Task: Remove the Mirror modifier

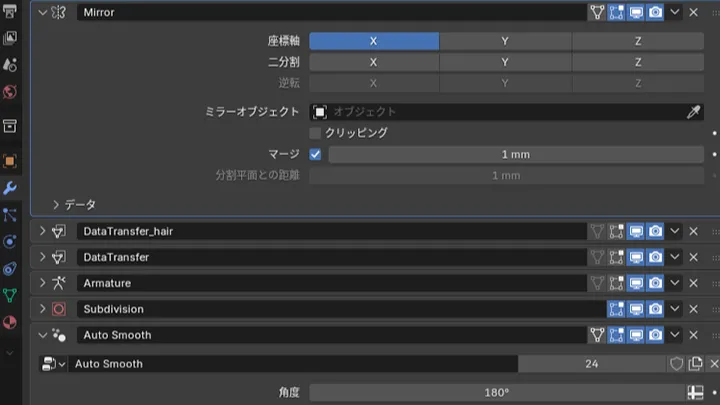Action: (693, 12)
